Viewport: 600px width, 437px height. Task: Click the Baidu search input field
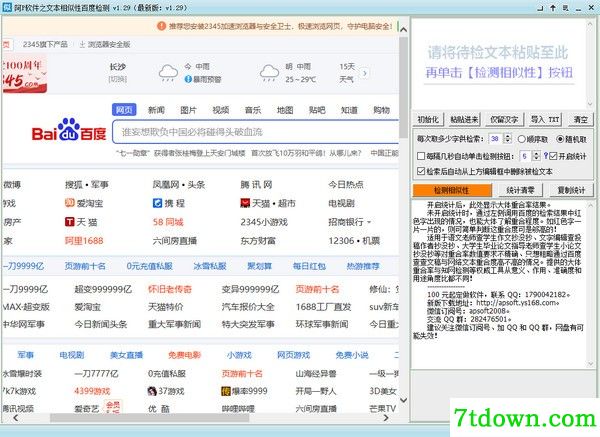click(256, 132)
